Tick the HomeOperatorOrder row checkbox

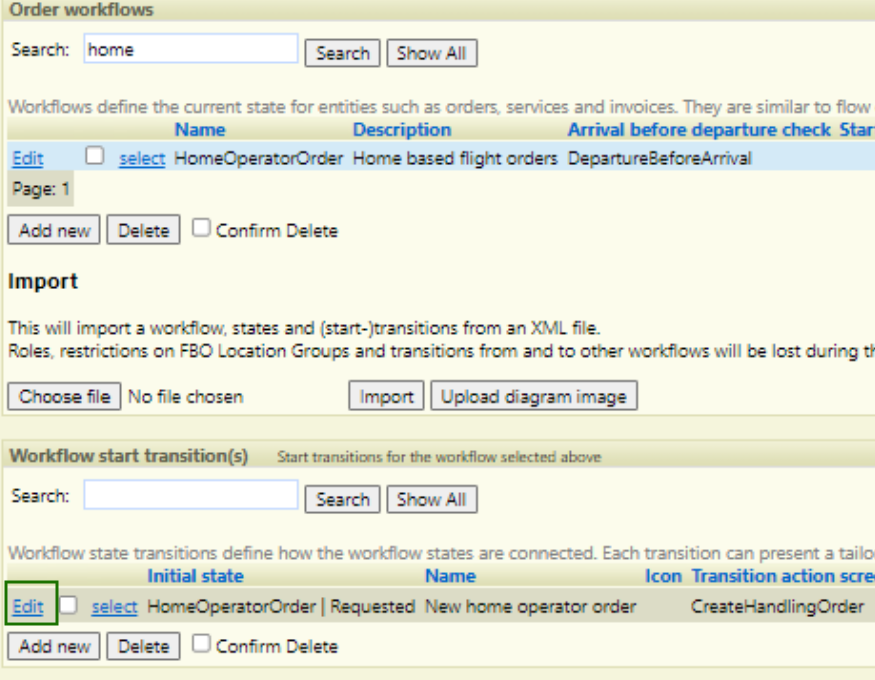click(x=95, y=156)
